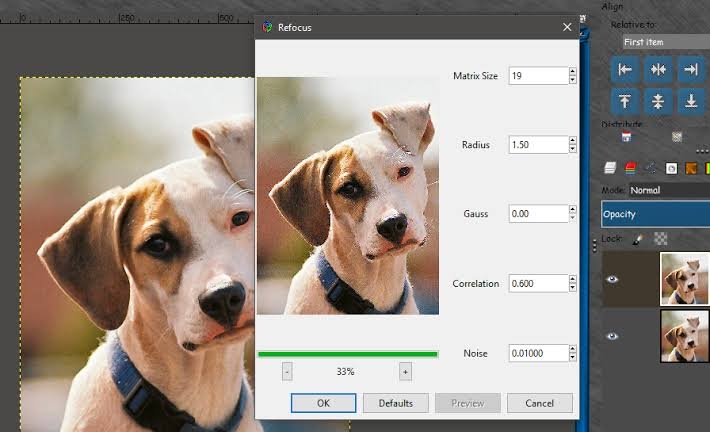This screenshot has width=710, height=432.
Task: Align top edge of target
Action: [x=625, y=101]
